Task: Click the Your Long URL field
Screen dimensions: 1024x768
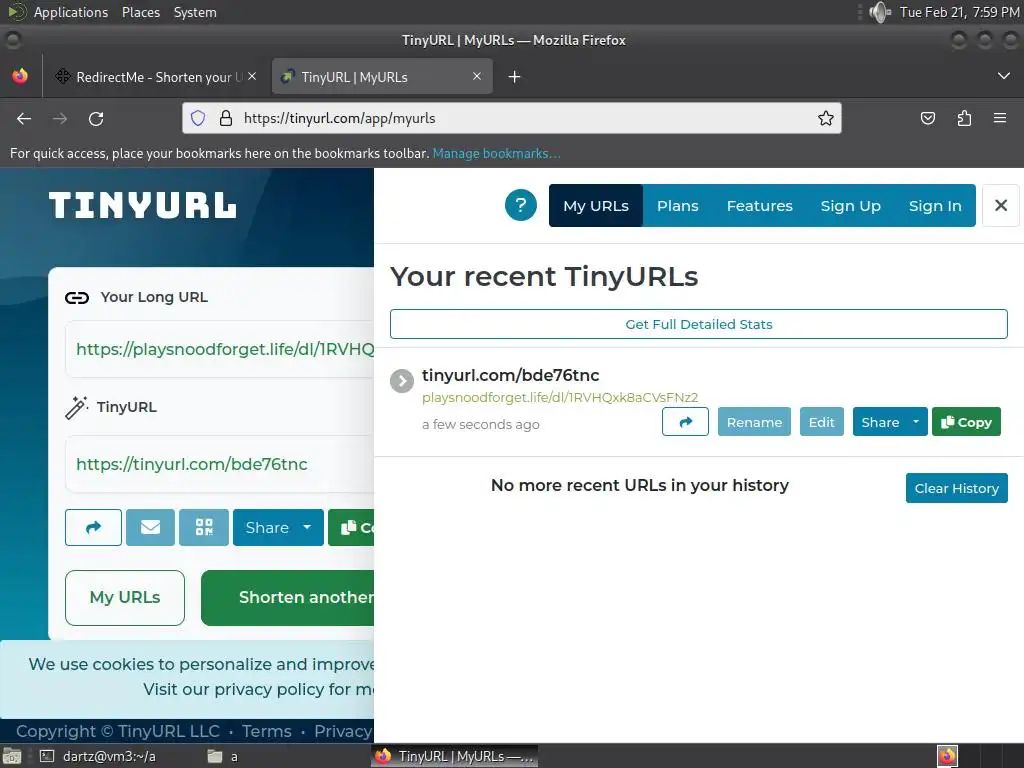Action: tap(220, 349)
